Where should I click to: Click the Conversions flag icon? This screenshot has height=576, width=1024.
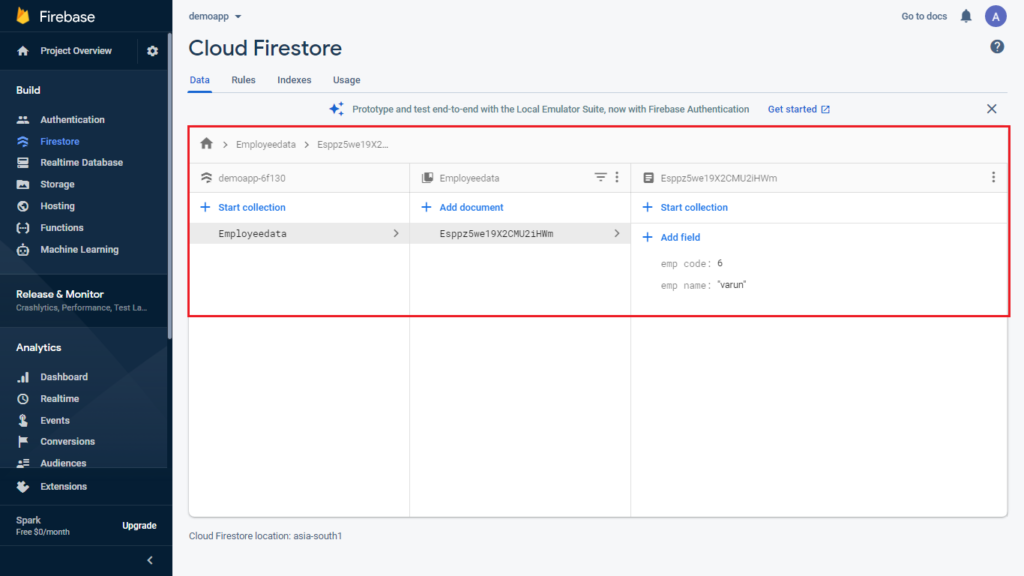click(23, 441)
